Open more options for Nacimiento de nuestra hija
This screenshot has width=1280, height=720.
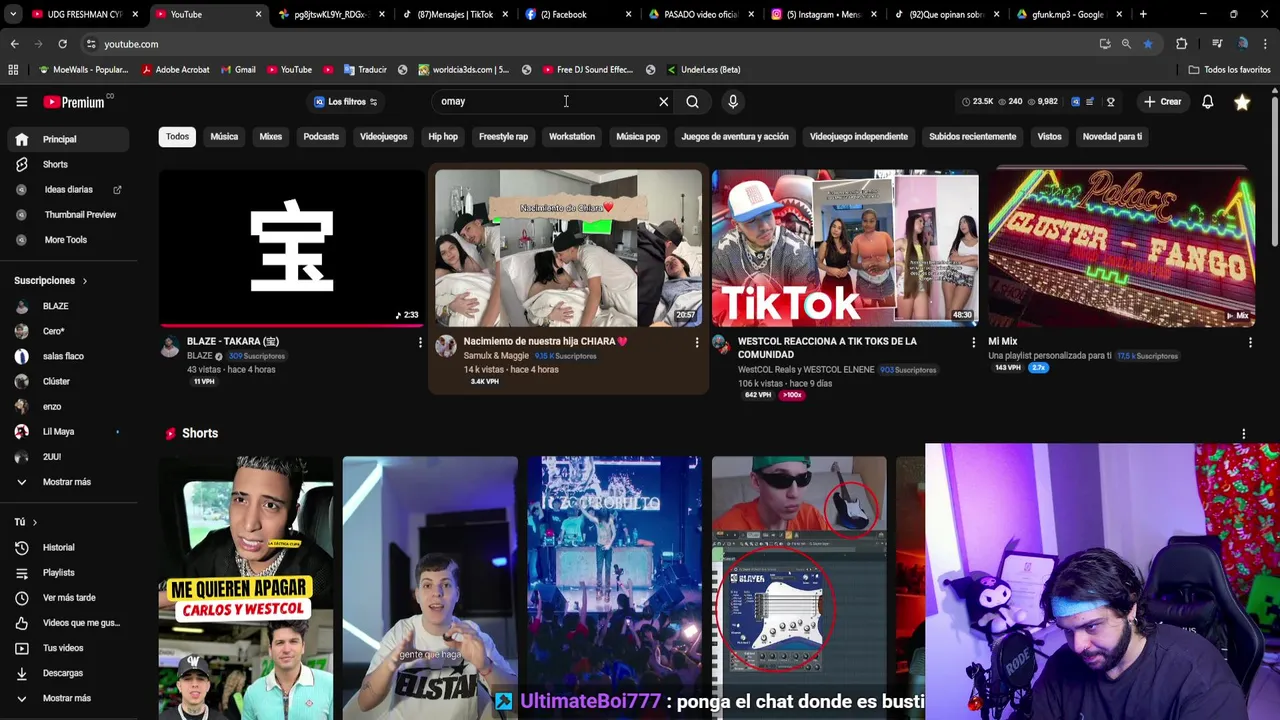(697, 342)
